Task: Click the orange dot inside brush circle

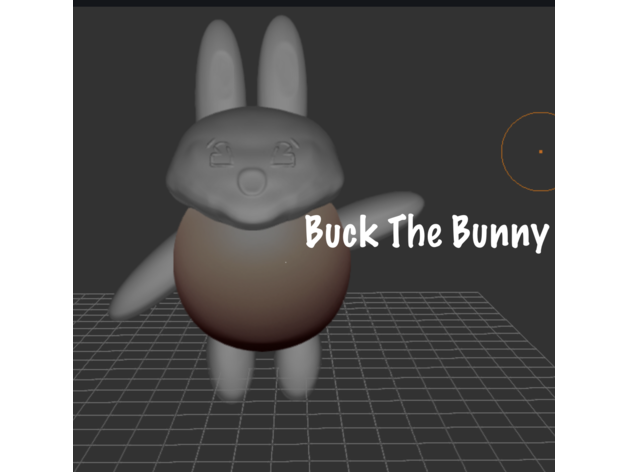Action: pos(541,152)
